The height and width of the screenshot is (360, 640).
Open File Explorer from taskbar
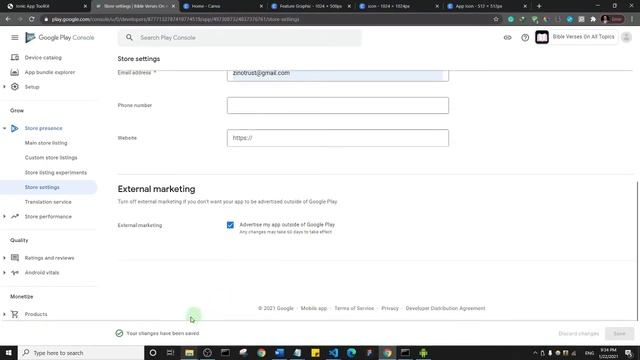pos(189,353)
